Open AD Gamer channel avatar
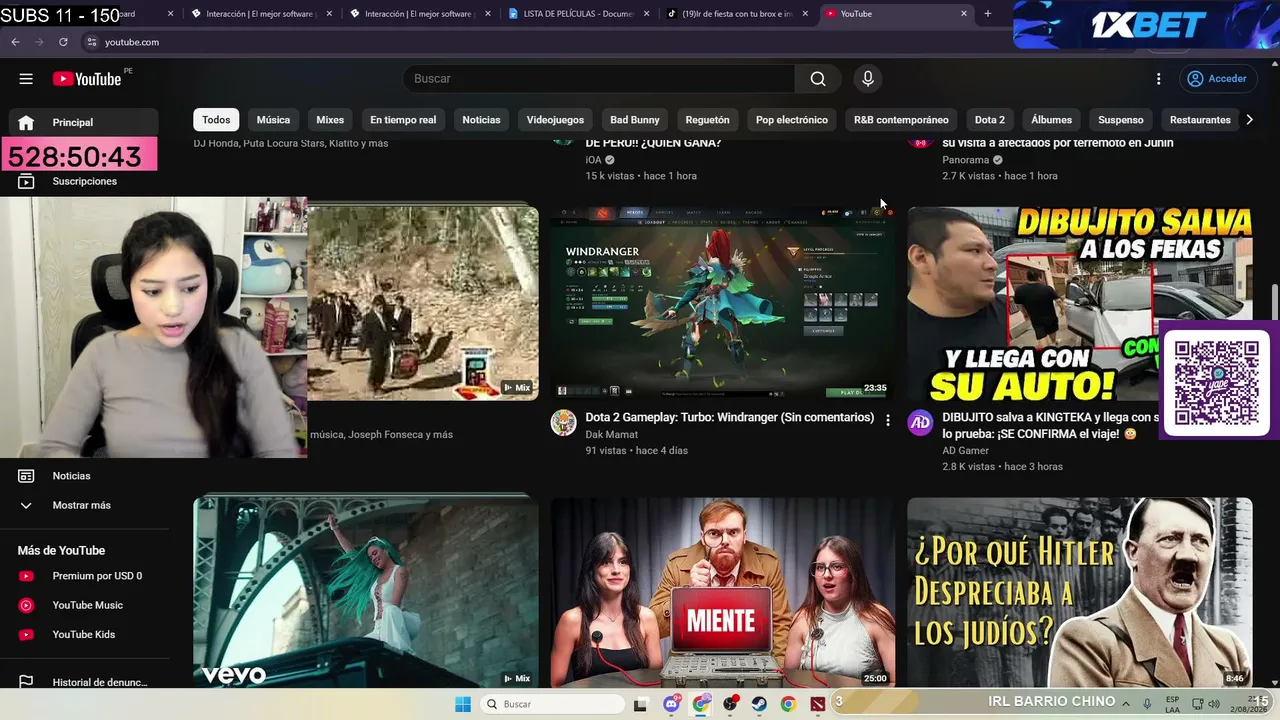Screen dimensions: 1280x720 click(920, 422)
